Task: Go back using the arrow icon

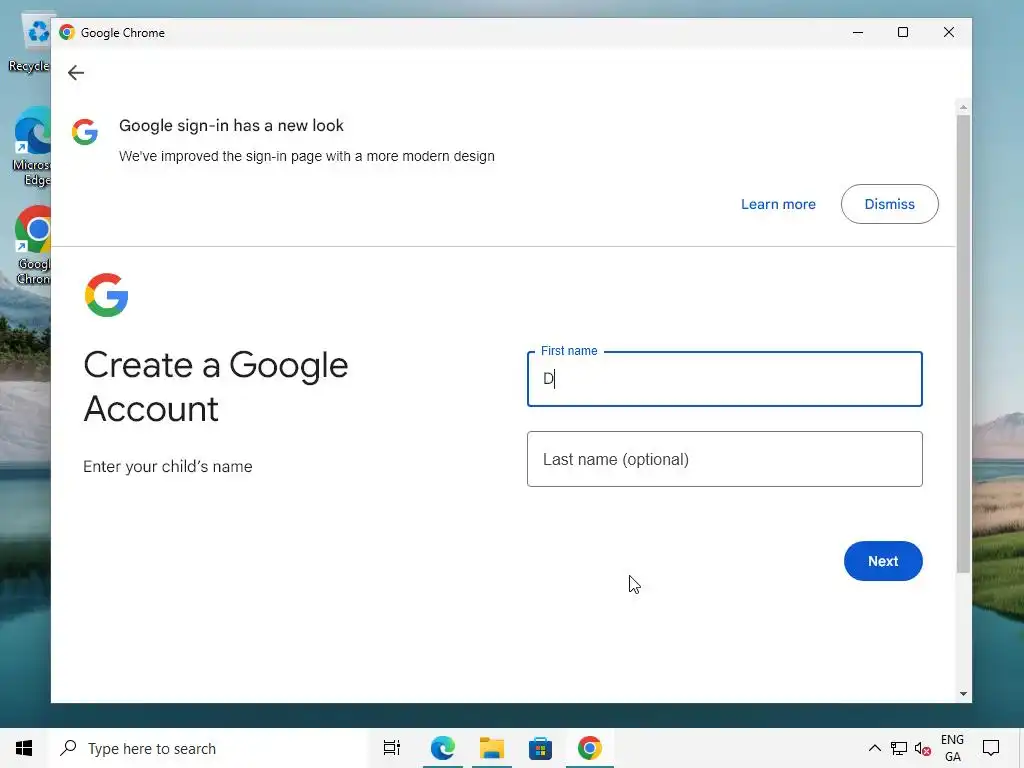Action: (x=76, y=72)
